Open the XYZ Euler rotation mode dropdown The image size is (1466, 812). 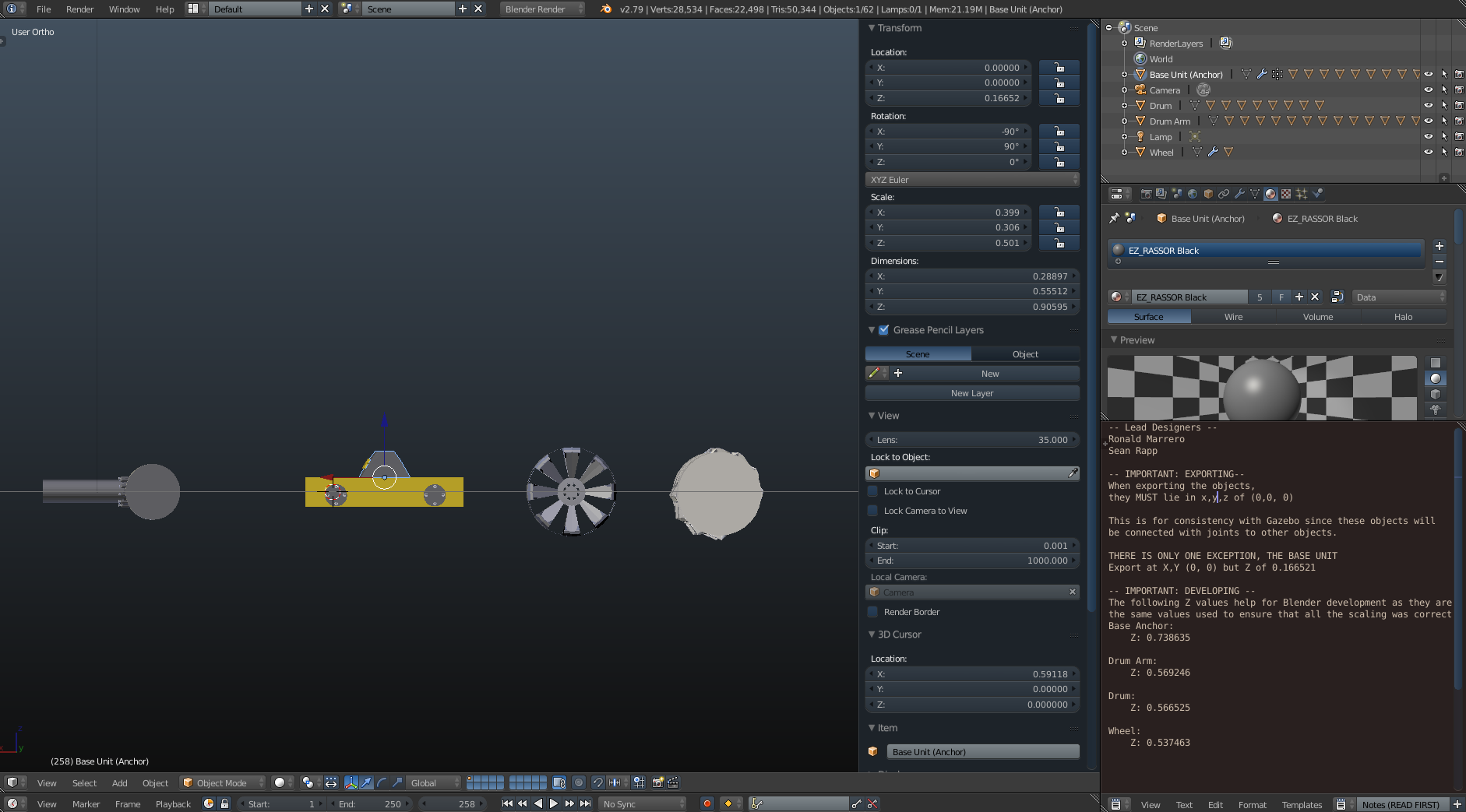(972, 180)
